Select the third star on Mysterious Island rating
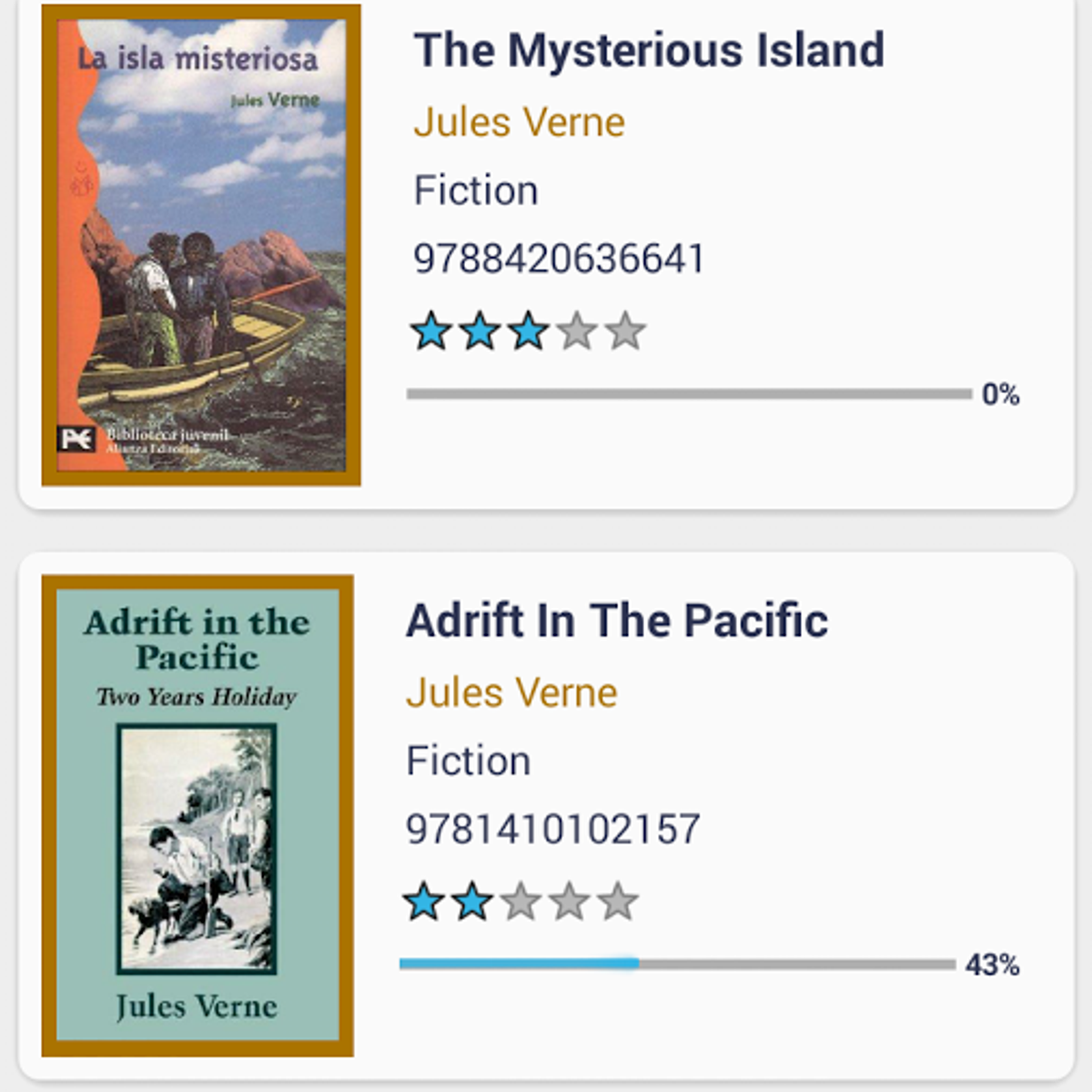 tap(529, 330)
